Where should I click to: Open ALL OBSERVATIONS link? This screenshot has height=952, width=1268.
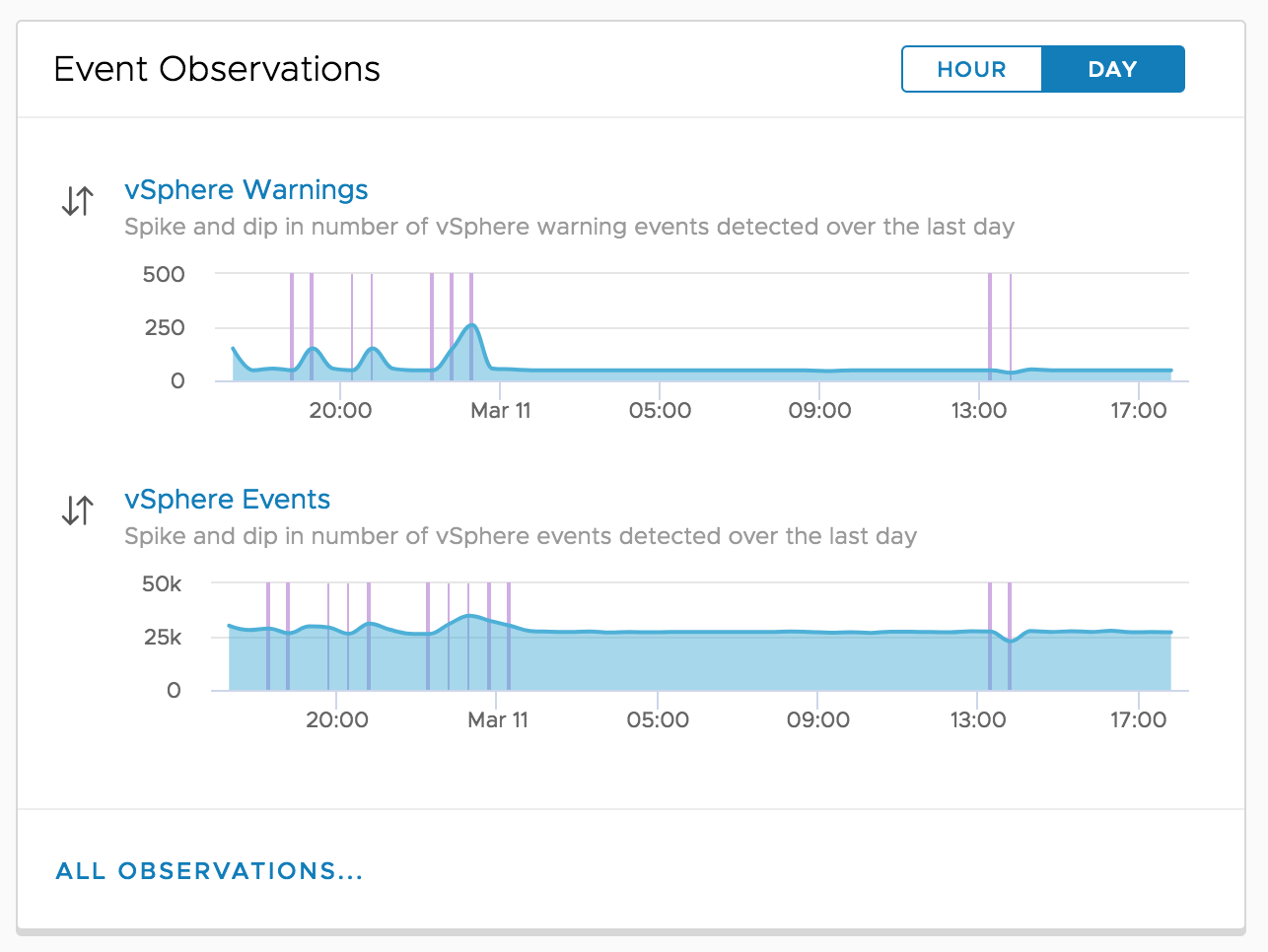(209, 871)
